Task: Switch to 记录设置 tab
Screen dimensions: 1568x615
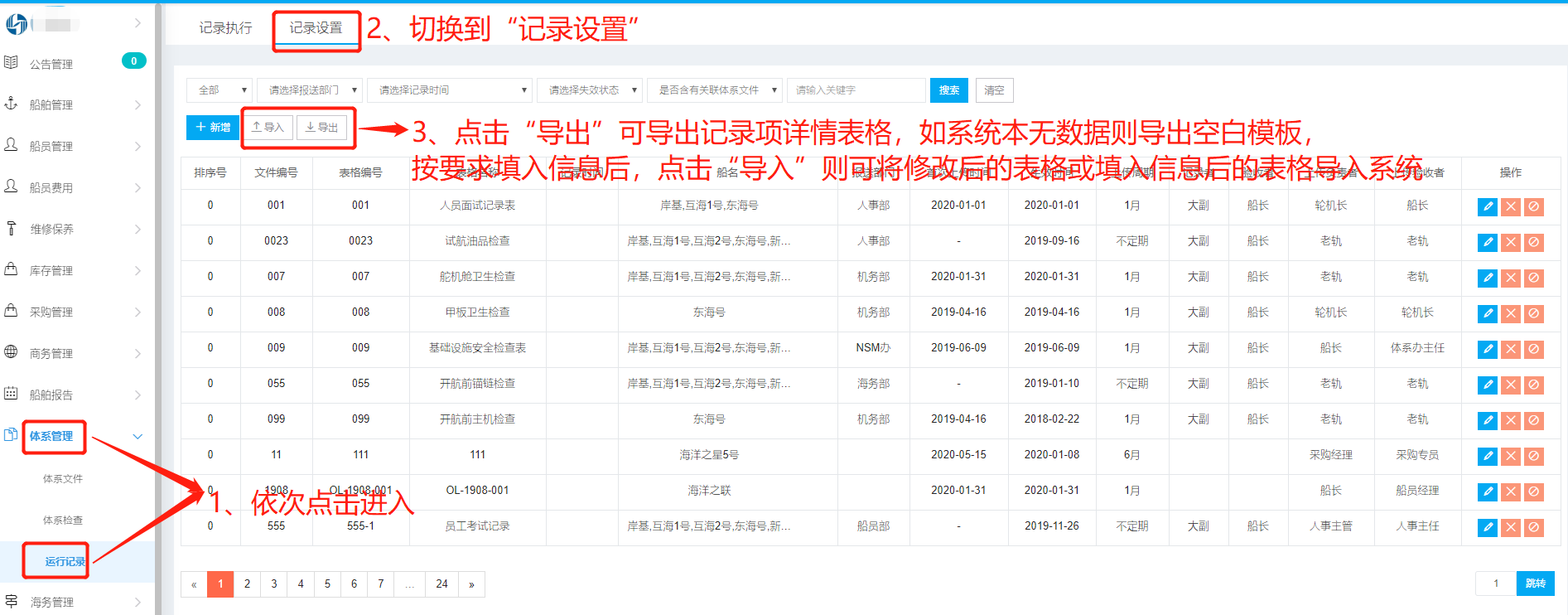Action: tap(316, 28)
